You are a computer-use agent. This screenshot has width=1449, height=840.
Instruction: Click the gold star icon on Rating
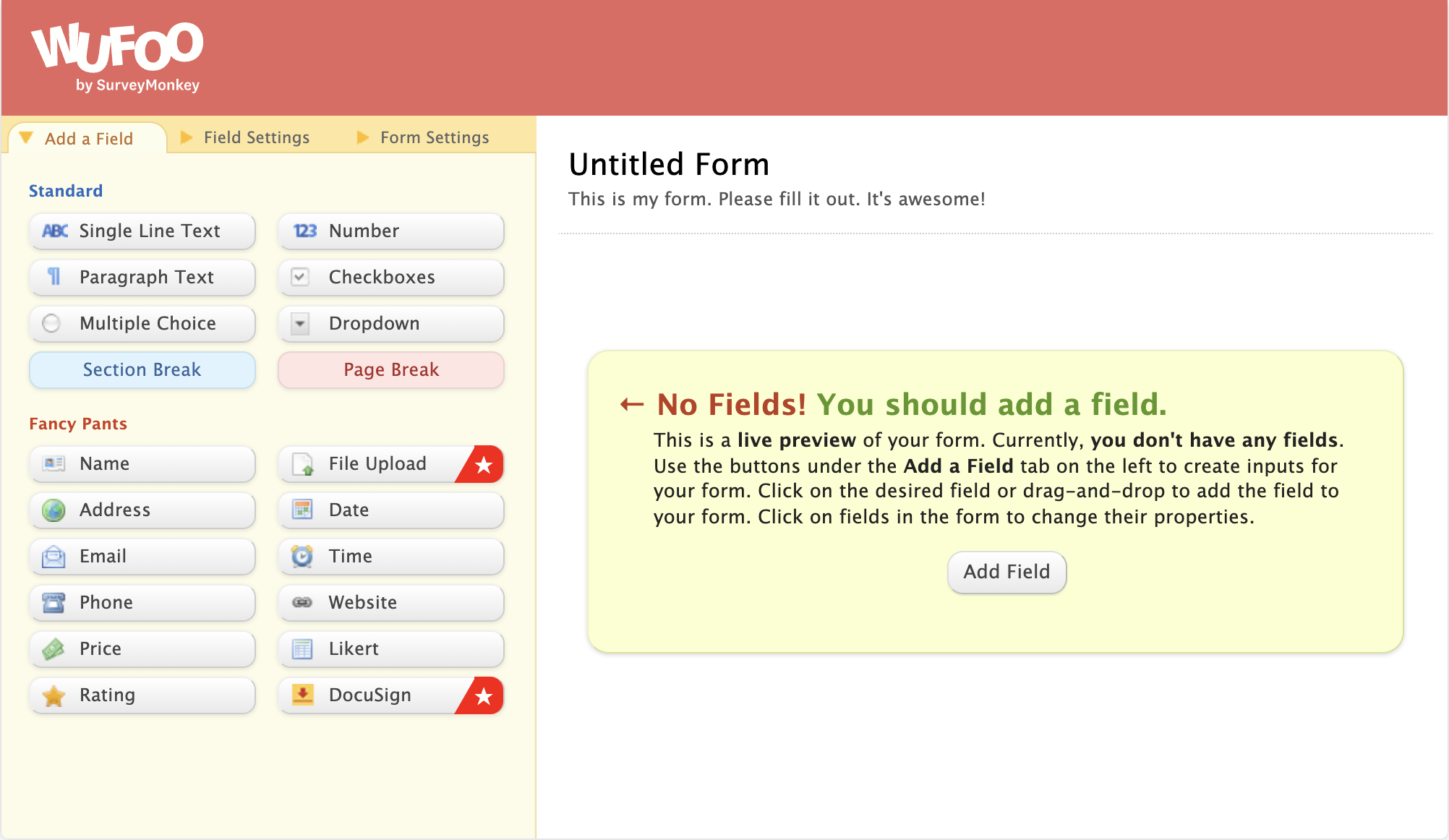[54, 695]
